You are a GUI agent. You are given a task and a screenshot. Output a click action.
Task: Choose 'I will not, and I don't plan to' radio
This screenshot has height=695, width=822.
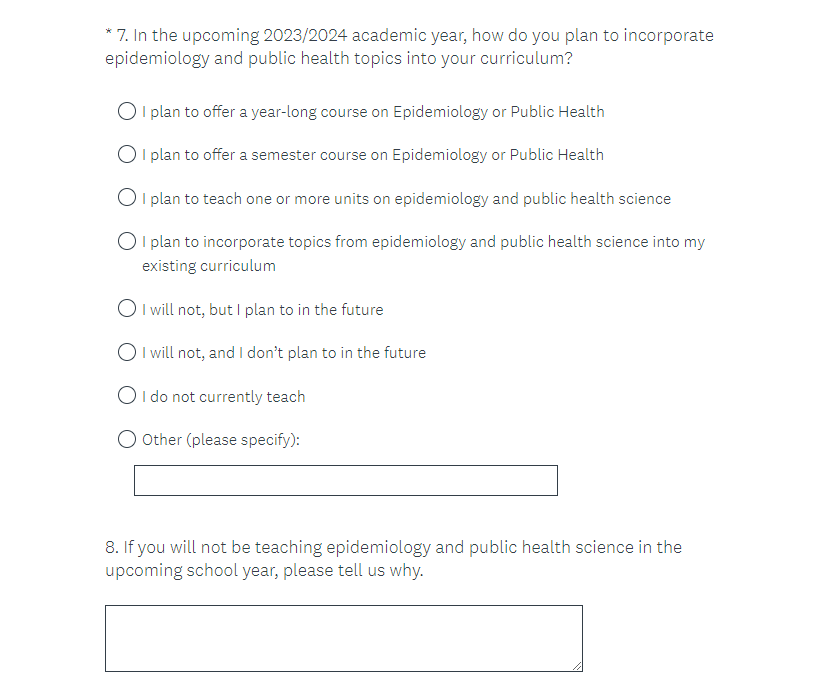coord(127,353)
